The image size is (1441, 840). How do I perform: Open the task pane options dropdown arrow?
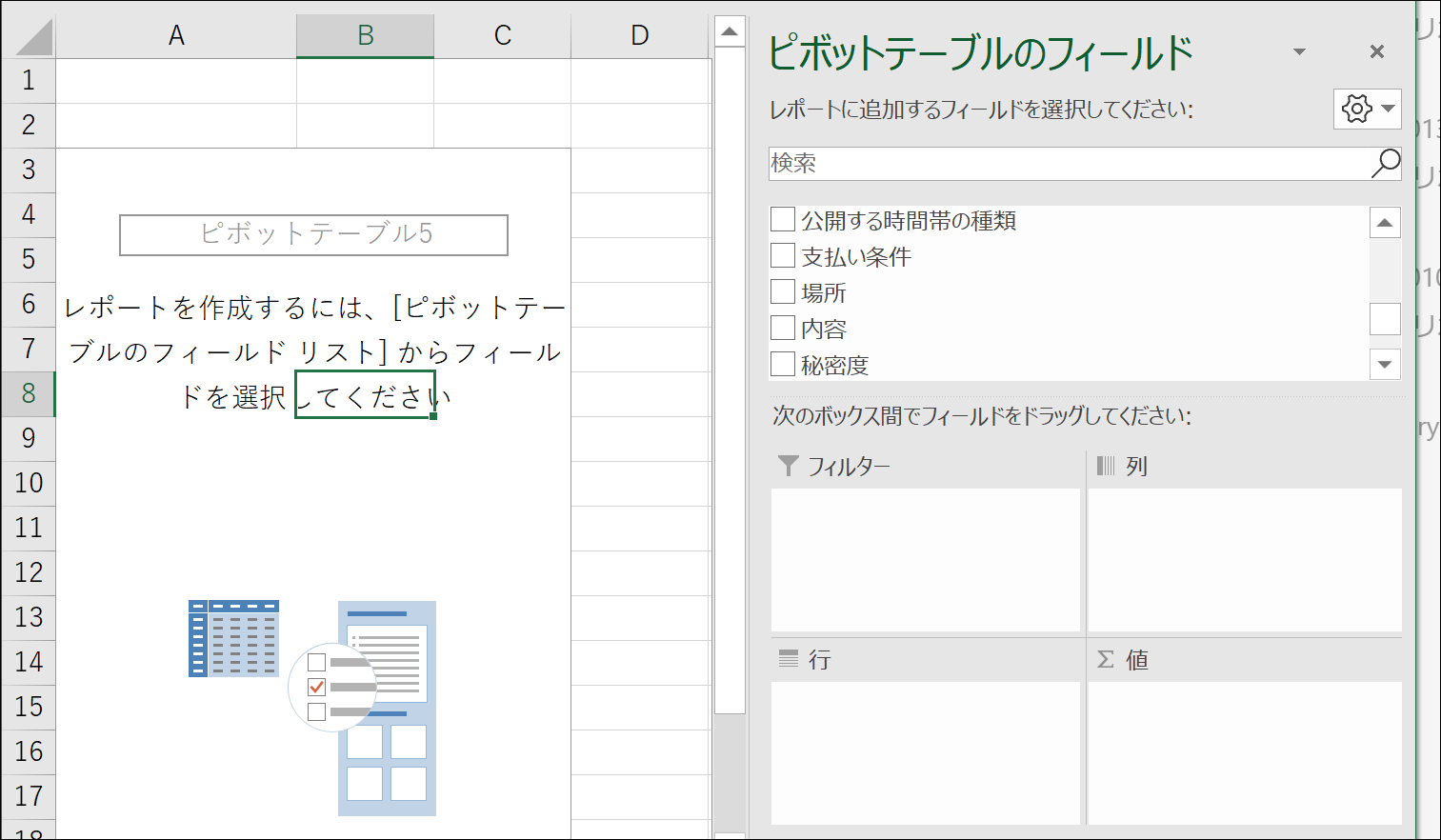1299,51
